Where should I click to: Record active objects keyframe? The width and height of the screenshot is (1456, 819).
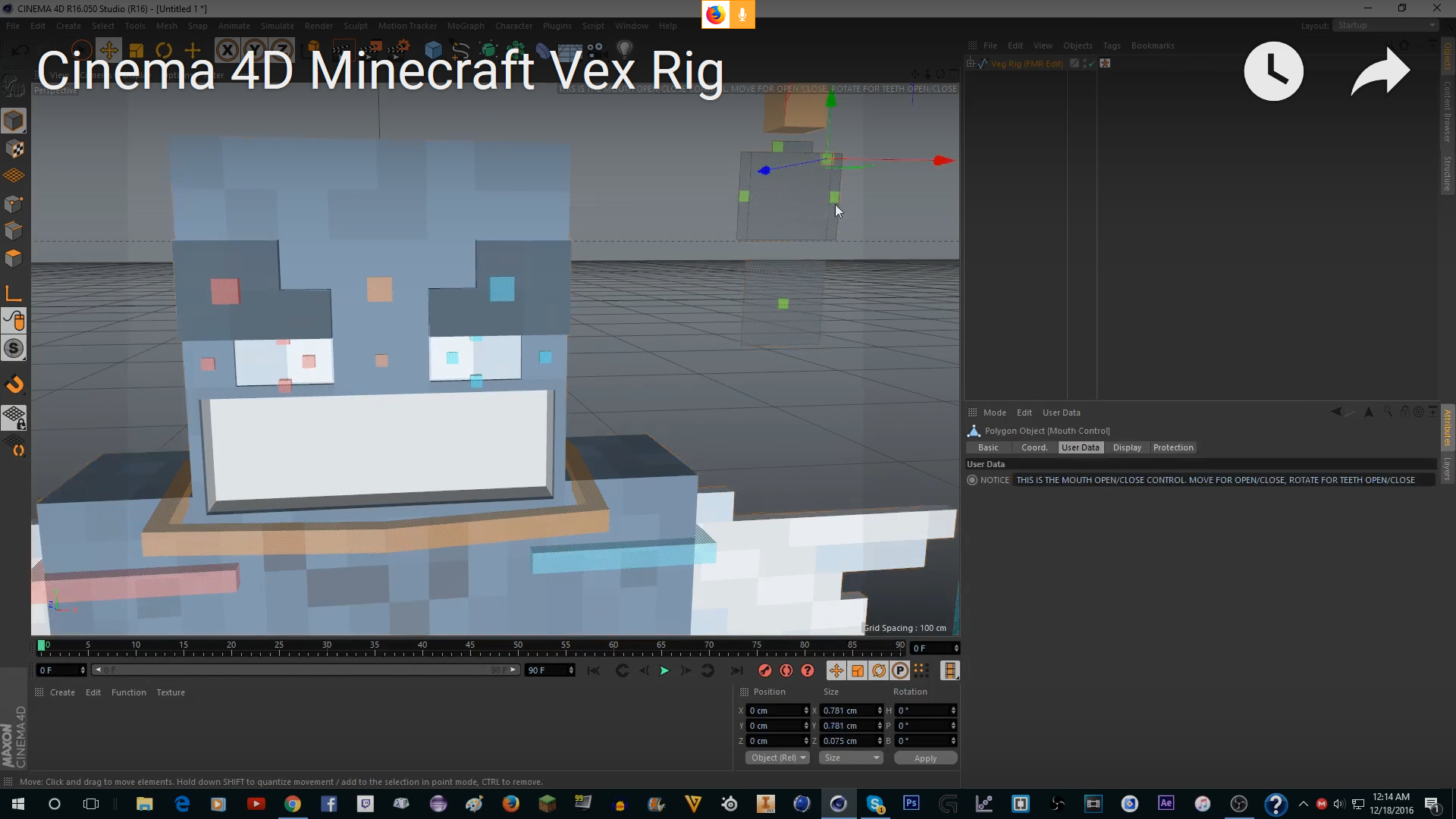click(765, 670)
